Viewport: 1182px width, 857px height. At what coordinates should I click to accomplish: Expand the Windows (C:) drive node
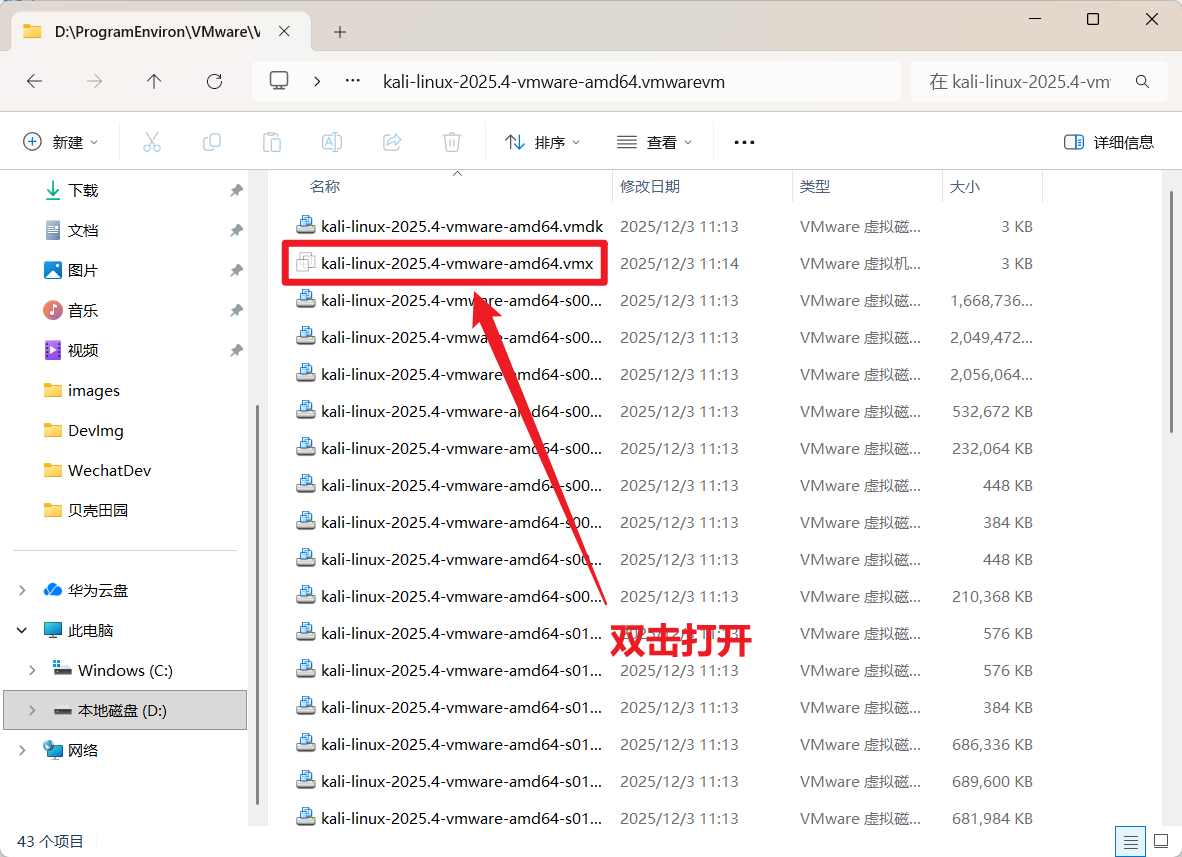(32, 670)
